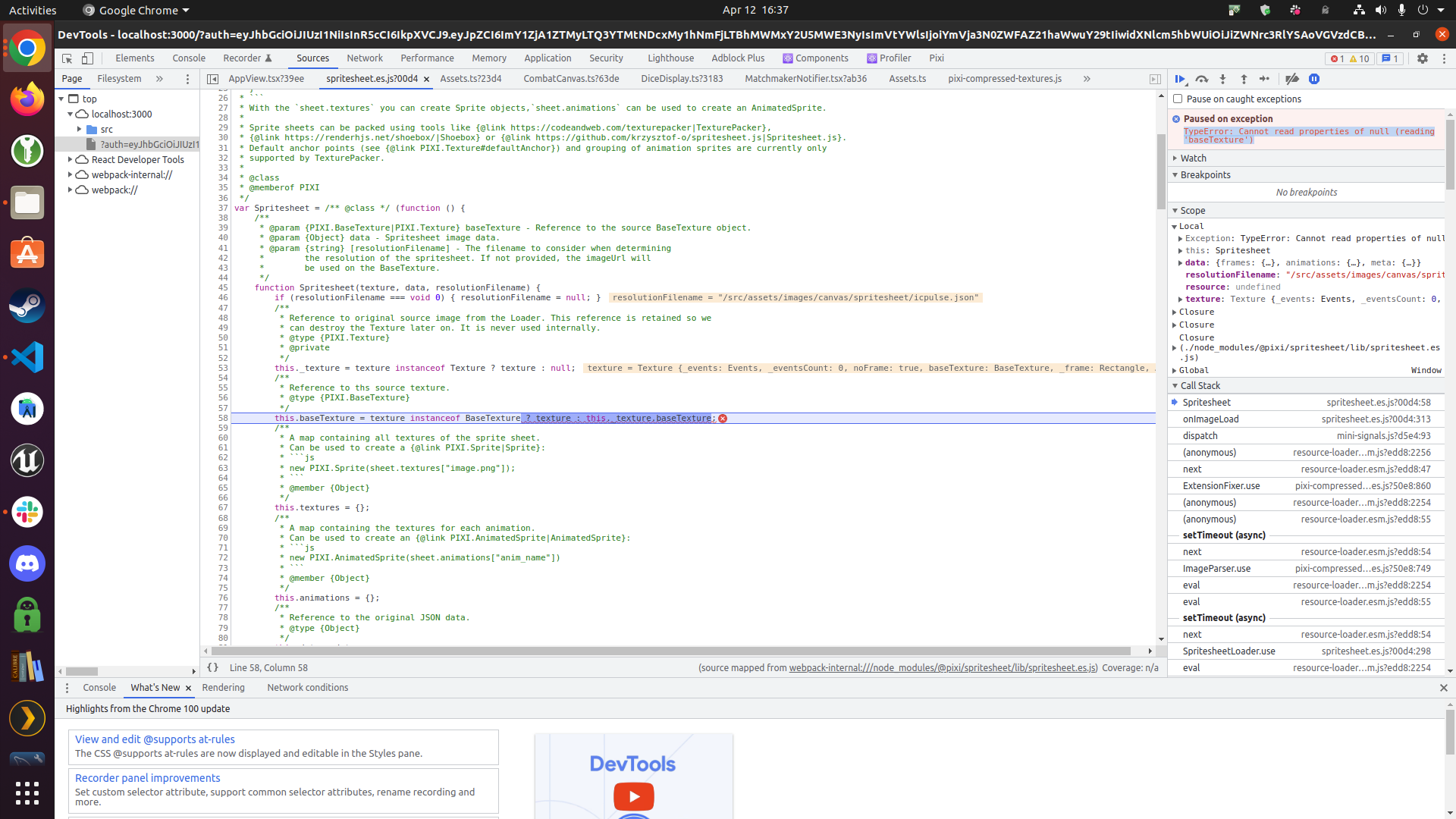The width and height of the screenshot is (1456, 819).
Task: Open the drawer three-dot menu
Action: pos(67,688)
